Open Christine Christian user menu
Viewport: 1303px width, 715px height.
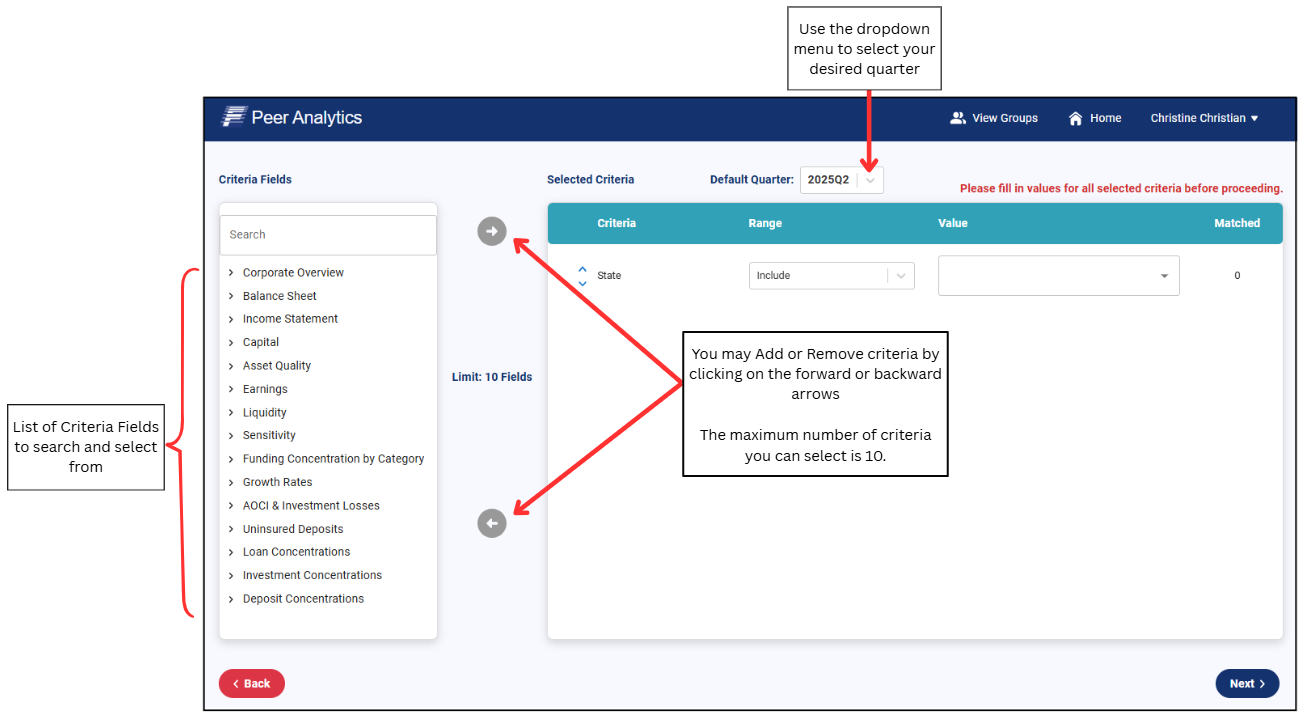pyautogui.click(x=1204, y=118)
